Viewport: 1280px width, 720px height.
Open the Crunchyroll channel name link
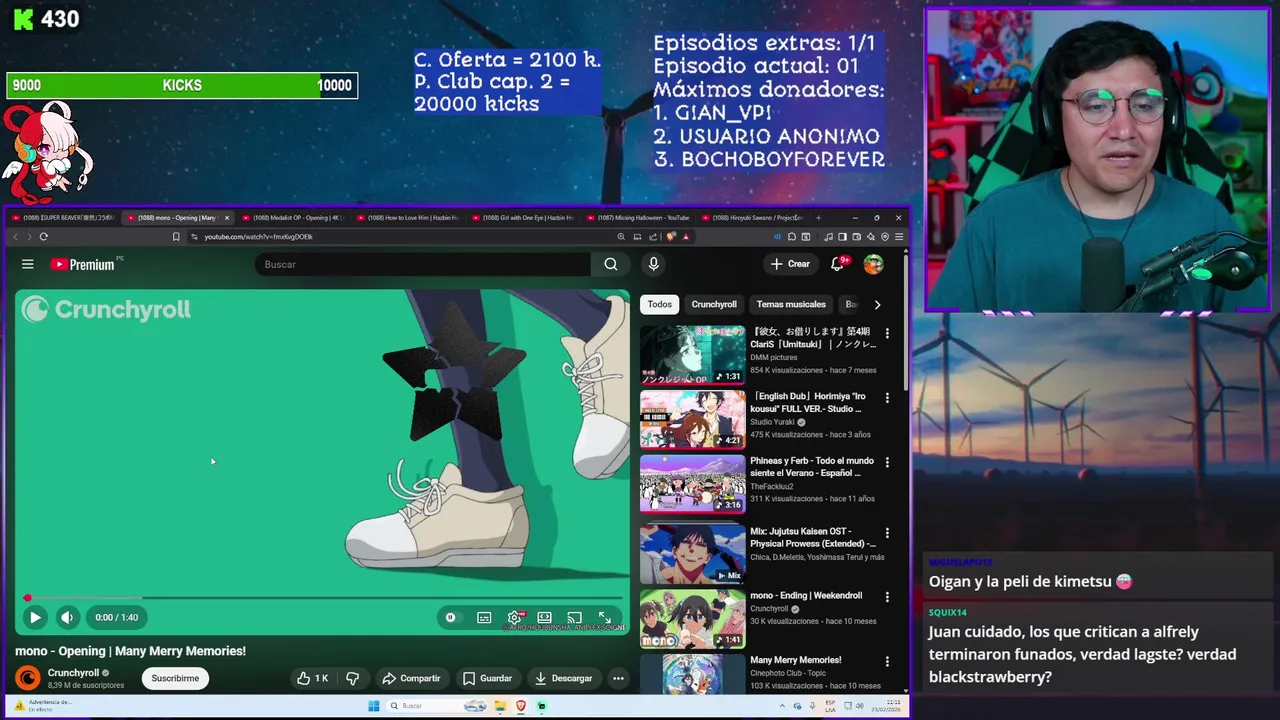point(73,673)
